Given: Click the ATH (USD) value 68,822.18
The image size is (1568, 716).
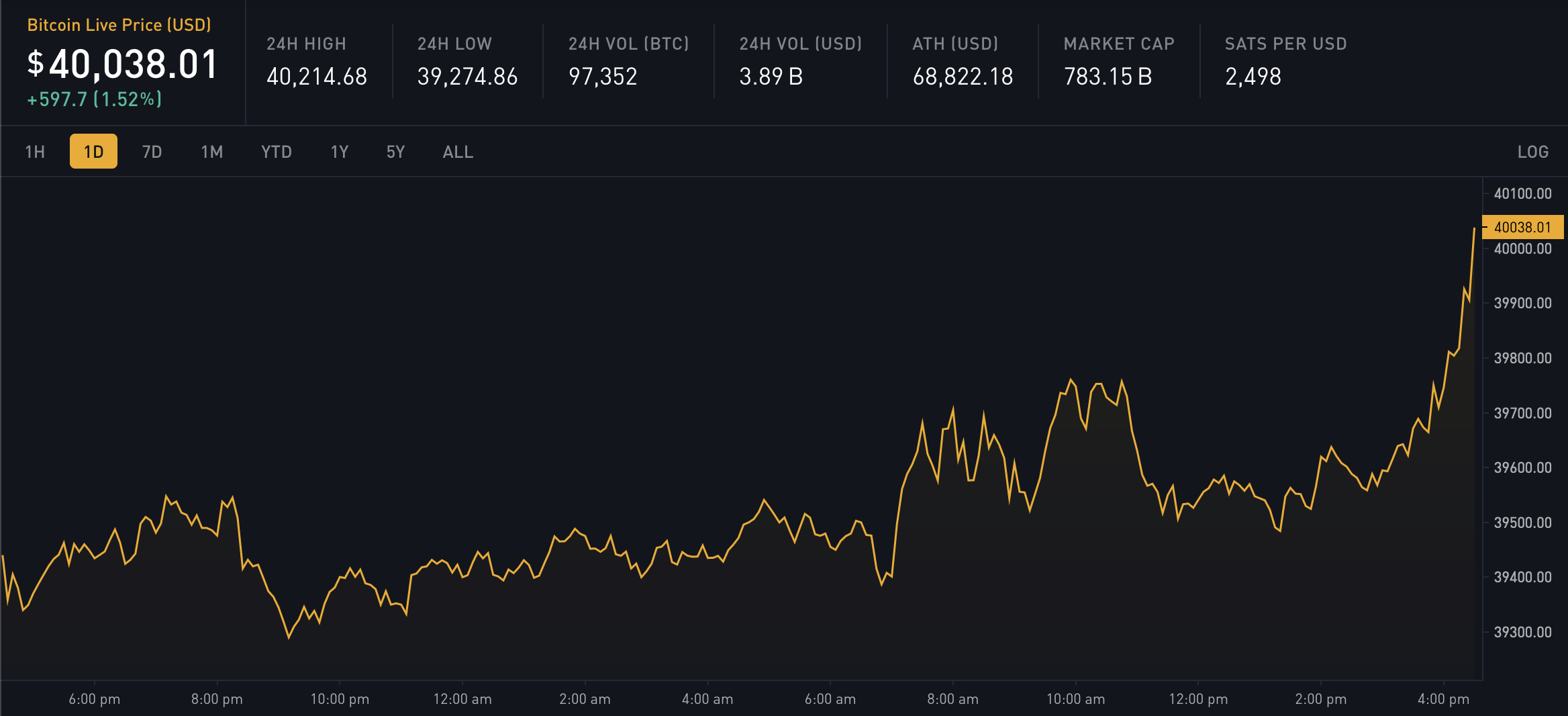Looking at the screenshot, I should (963, 77).
